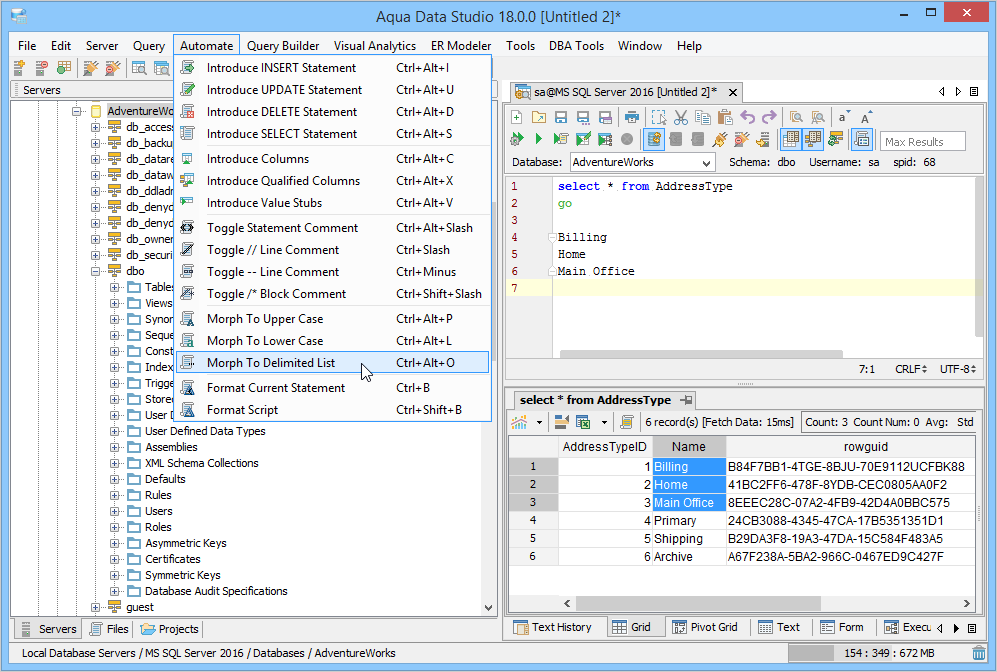997x672 pixels.
Task: Click the results grid horizontal scrollbar
Action: tap(698, 603)
